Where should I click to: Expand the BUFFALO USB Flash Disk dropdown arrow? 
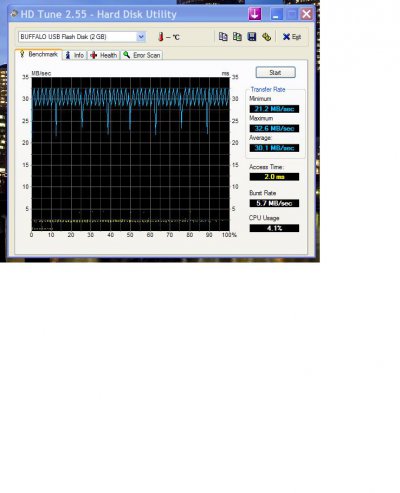pyautogui.click(x=141, y=37)
